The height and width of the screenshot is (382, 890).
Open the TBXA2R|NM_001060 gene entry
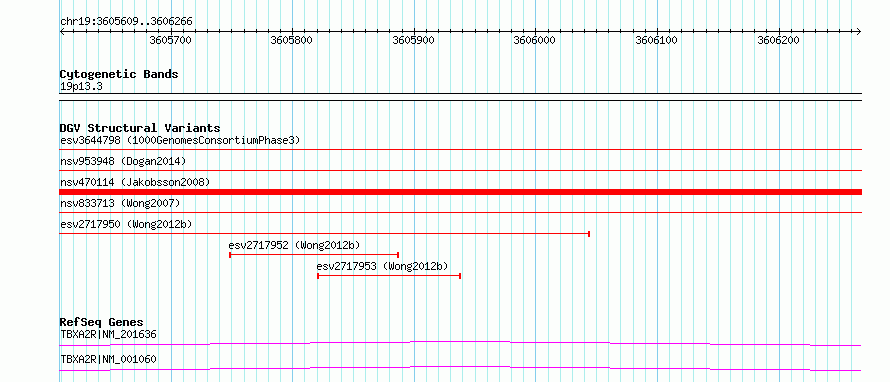click(108, 359)
